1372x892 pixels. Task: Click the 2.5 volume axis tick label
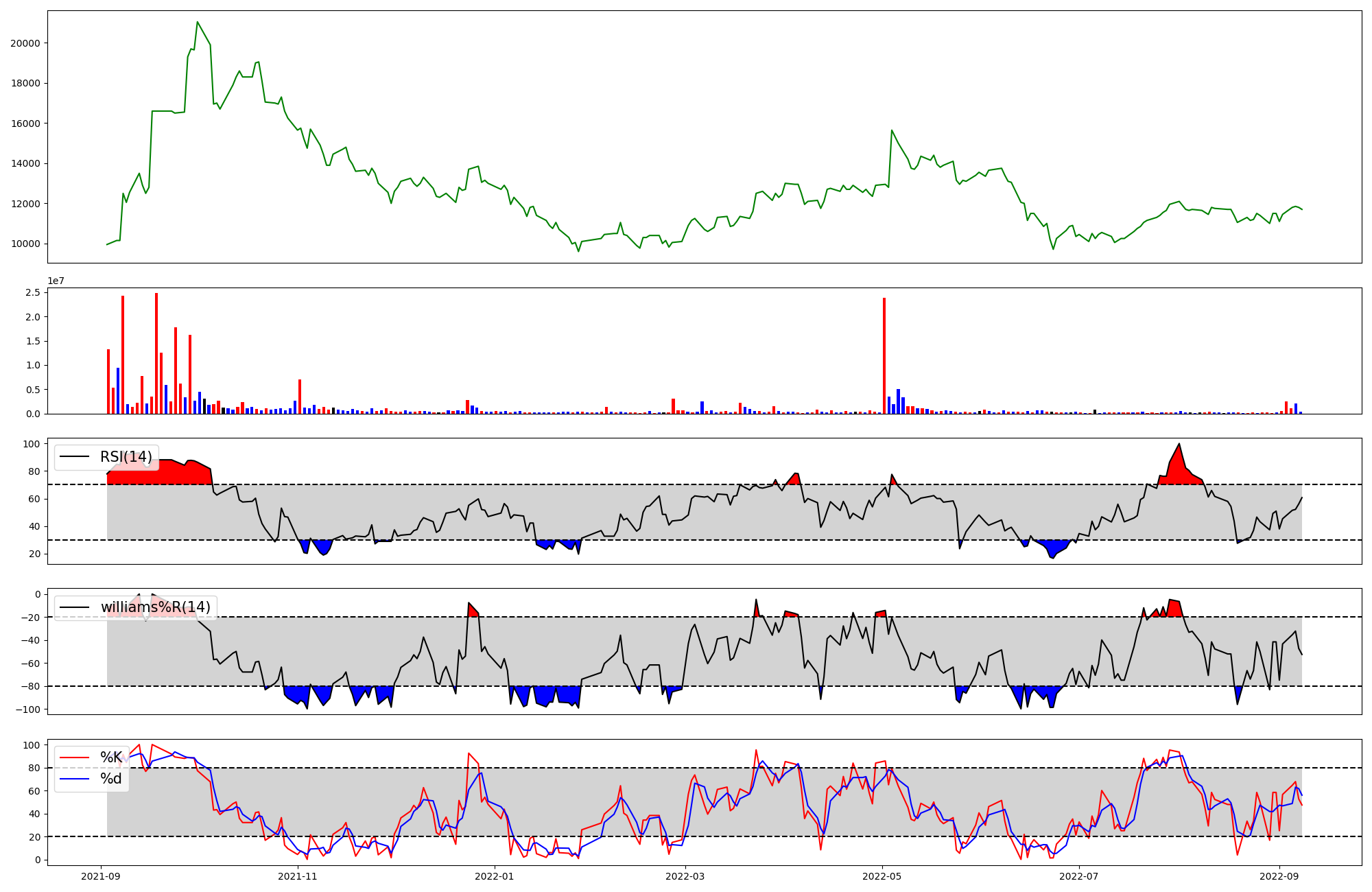point(33,293)
